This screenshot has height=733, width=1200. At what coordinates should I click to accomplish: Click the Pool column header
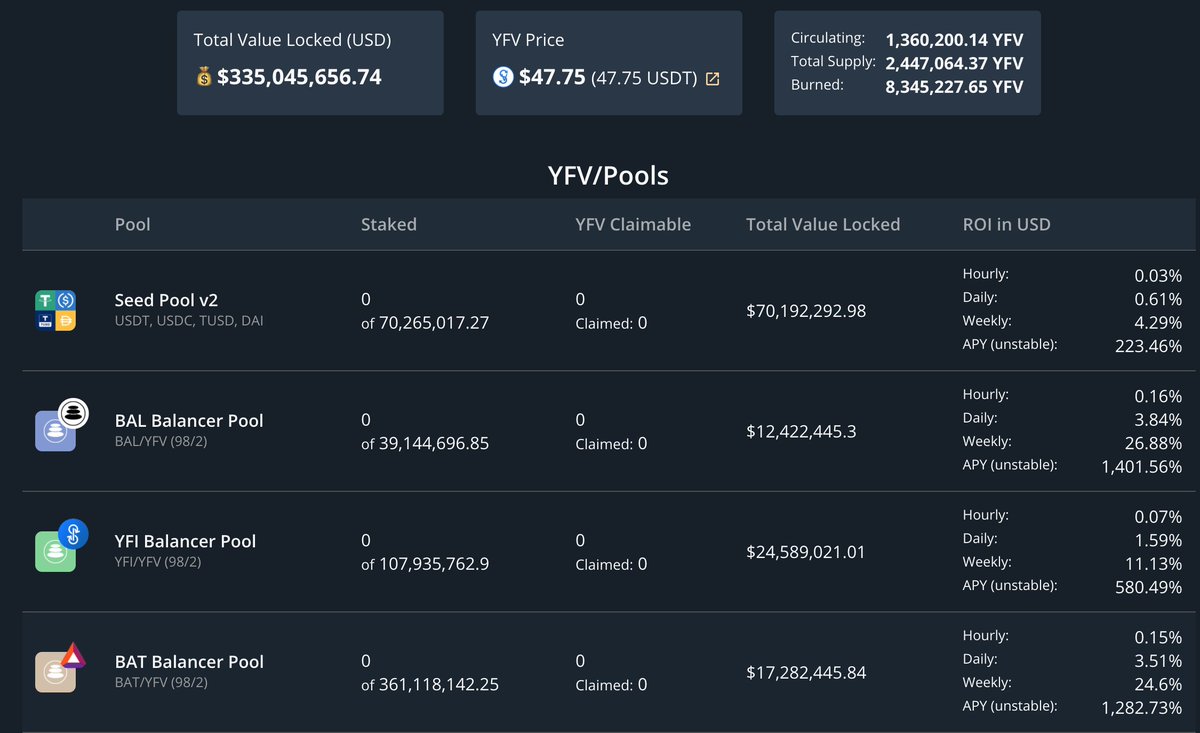click(133, 224)
